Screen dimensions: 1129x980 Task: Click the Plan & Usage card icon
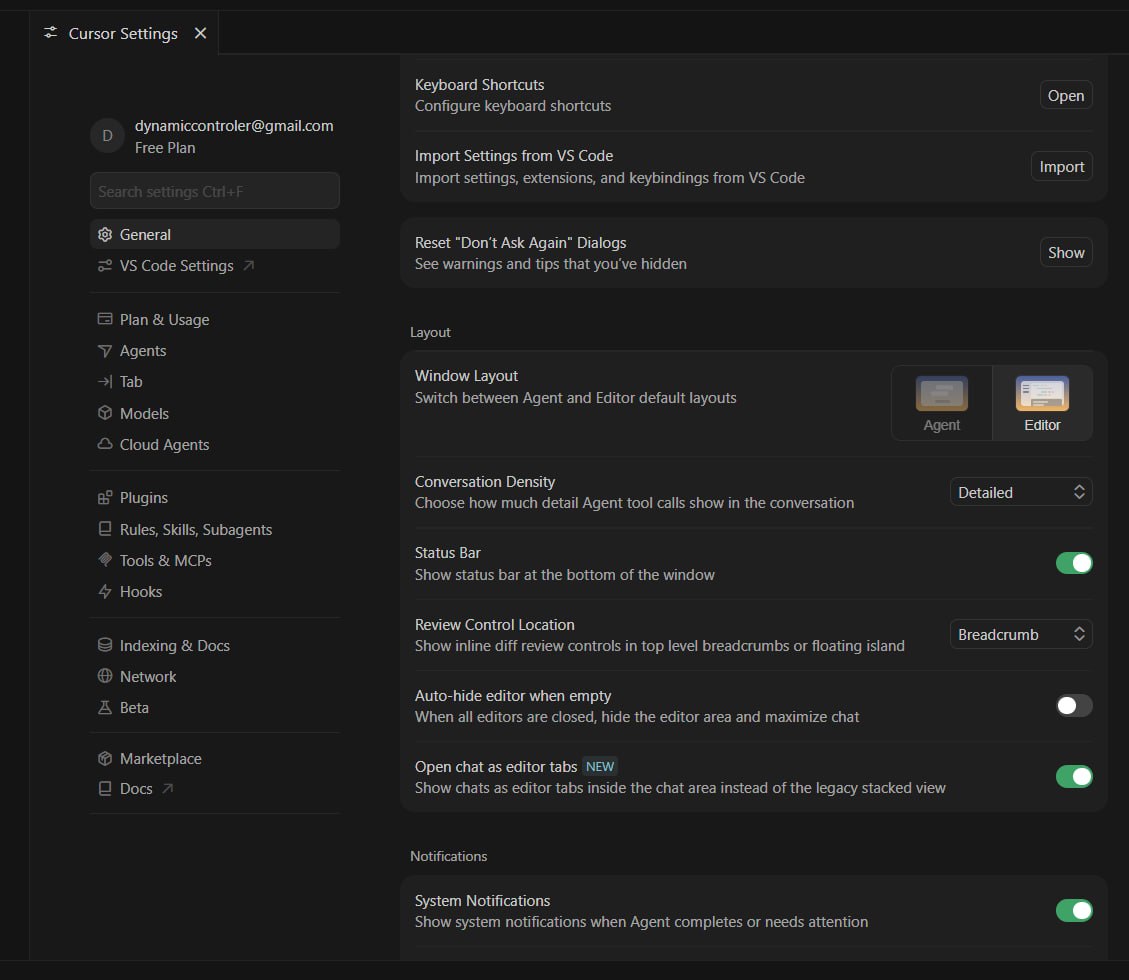[x=105, y=319]
